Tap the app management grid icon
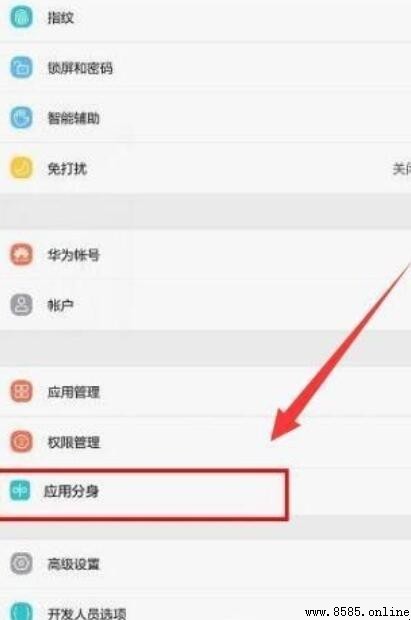Screen dimensions: 411x620 pos(21,391)
